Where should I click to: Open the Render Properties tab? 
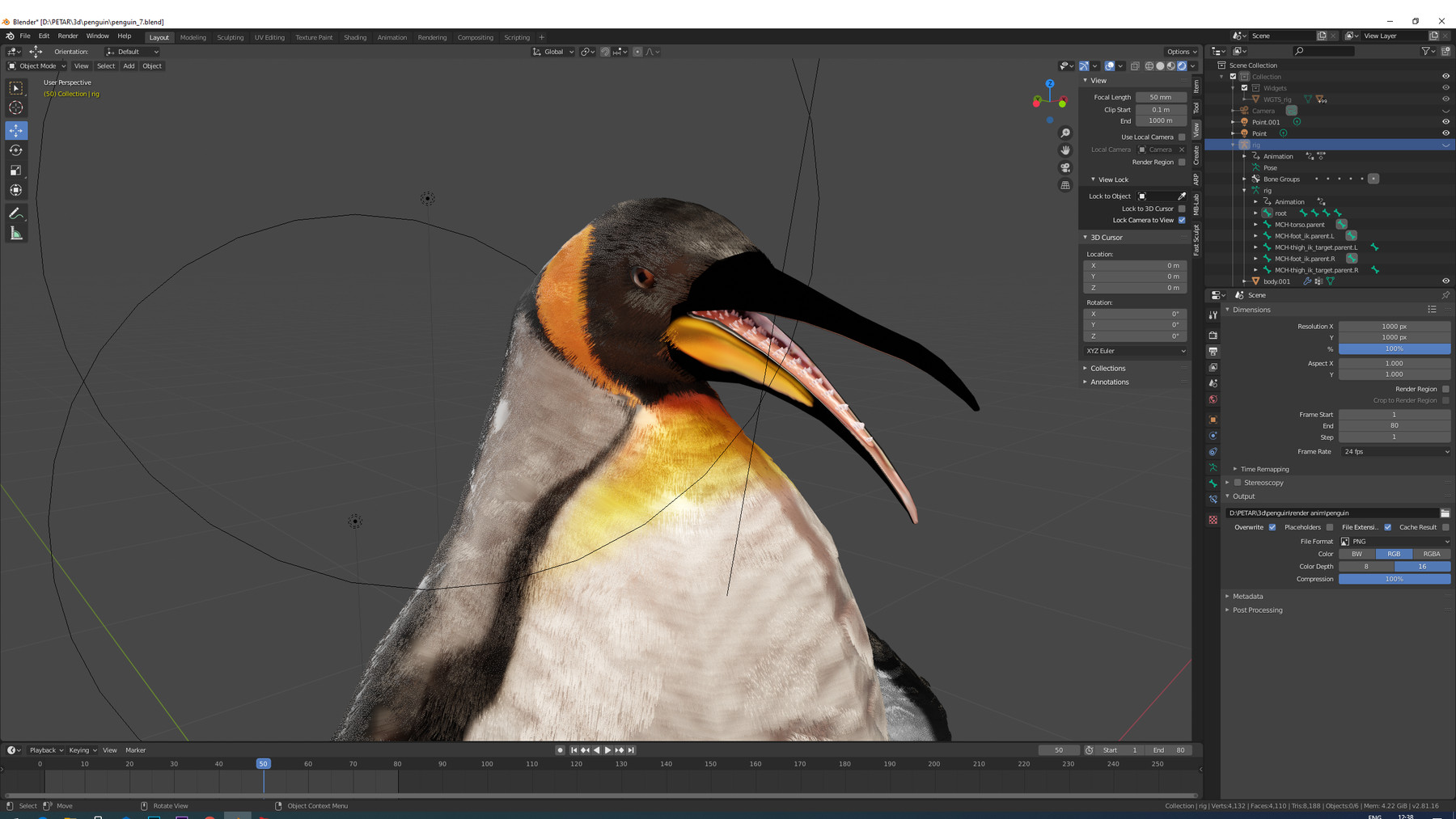pos(1213,337)
